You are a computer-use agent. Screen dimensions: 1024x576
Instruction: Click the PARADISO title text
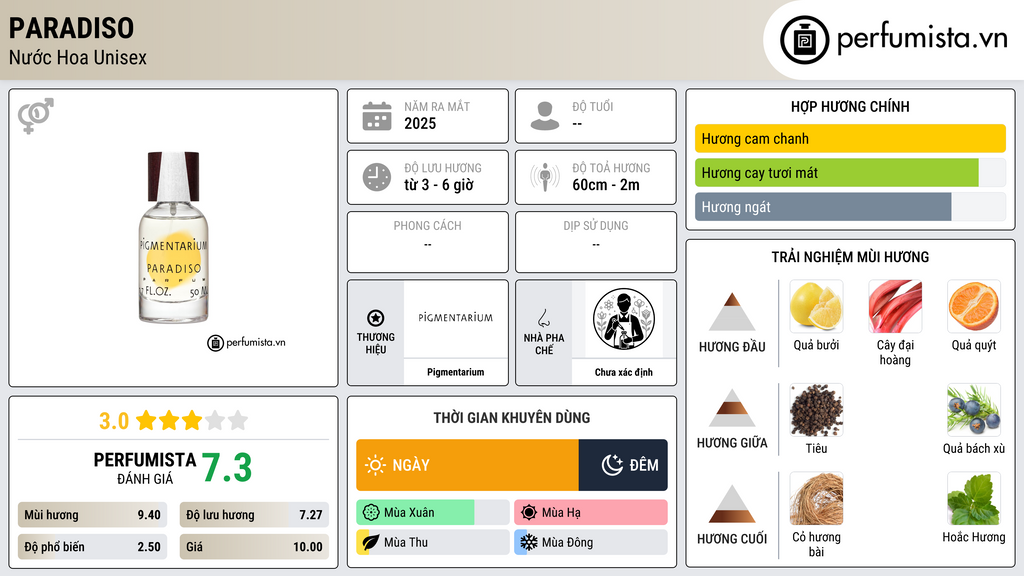pyautogui.click(x=71, y=28)
